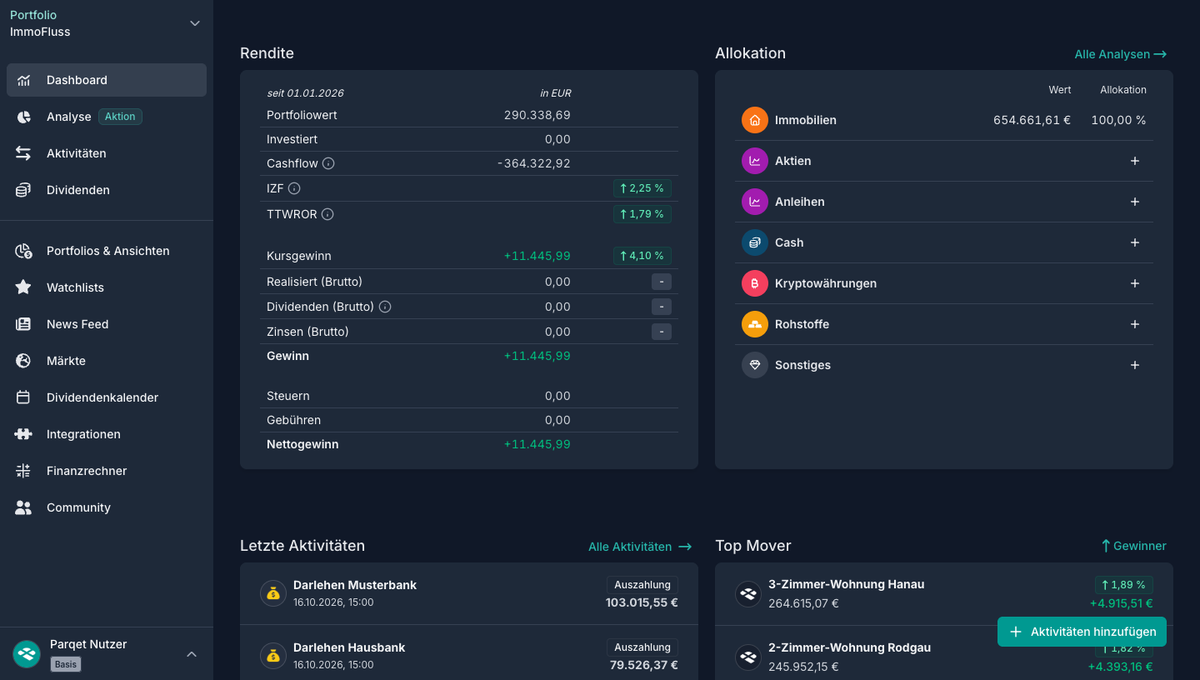Click the Aktivitäten hinzufügen button
This screenshot has width=1200, height=680.
[1082, 632]
